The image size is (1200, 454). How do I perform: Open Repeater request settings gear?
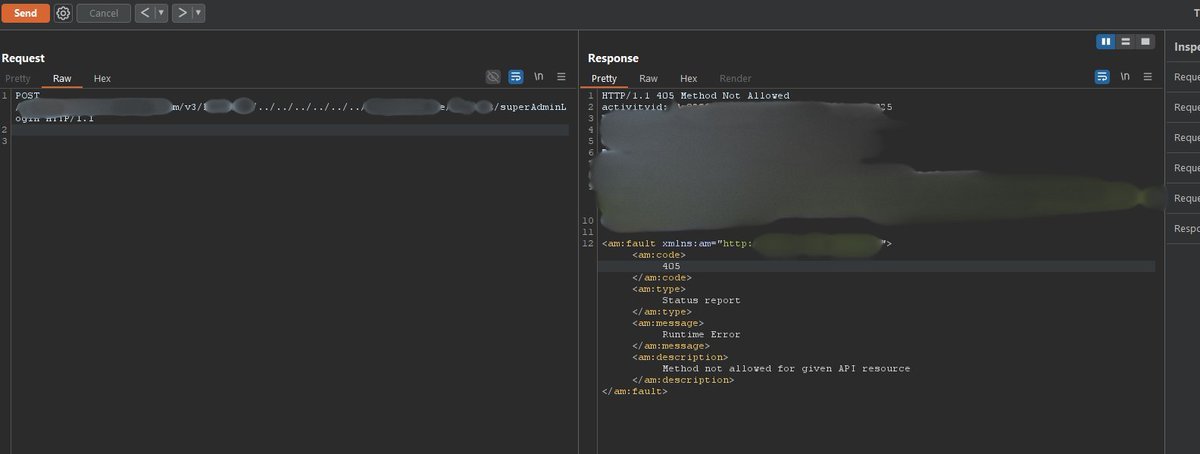pyautogui.click(x=63, y=13)
